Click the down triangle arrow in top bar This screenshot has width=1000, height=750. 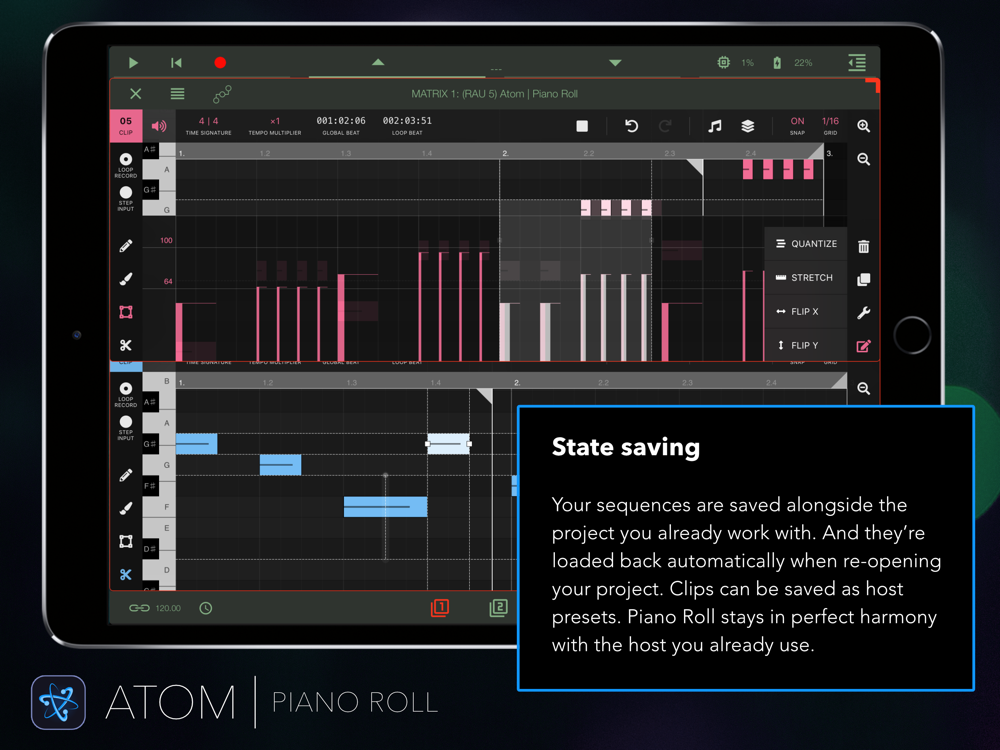(x=615, y=62)
